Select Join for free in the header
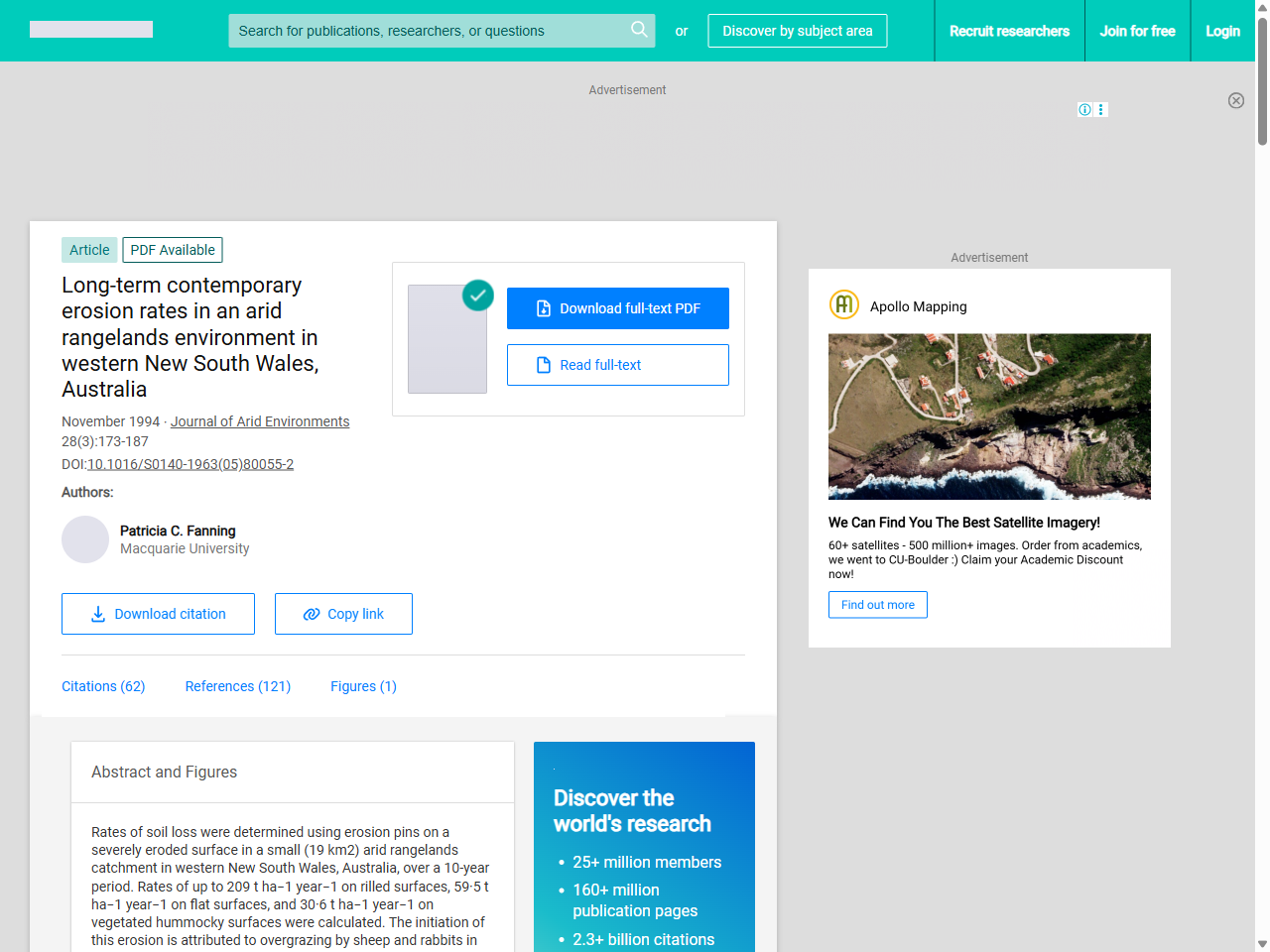Screen dimensions: 1270x952 pos(1137,31)
